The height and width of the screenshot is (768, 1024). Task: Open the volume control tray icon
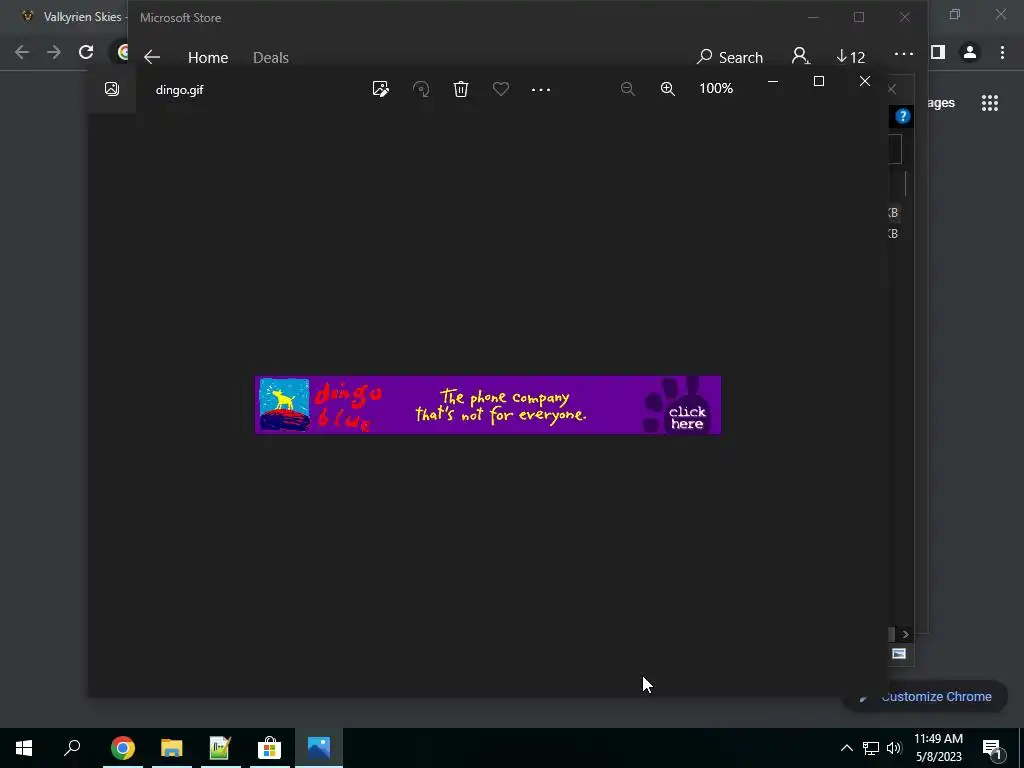(x=894, y=748)
